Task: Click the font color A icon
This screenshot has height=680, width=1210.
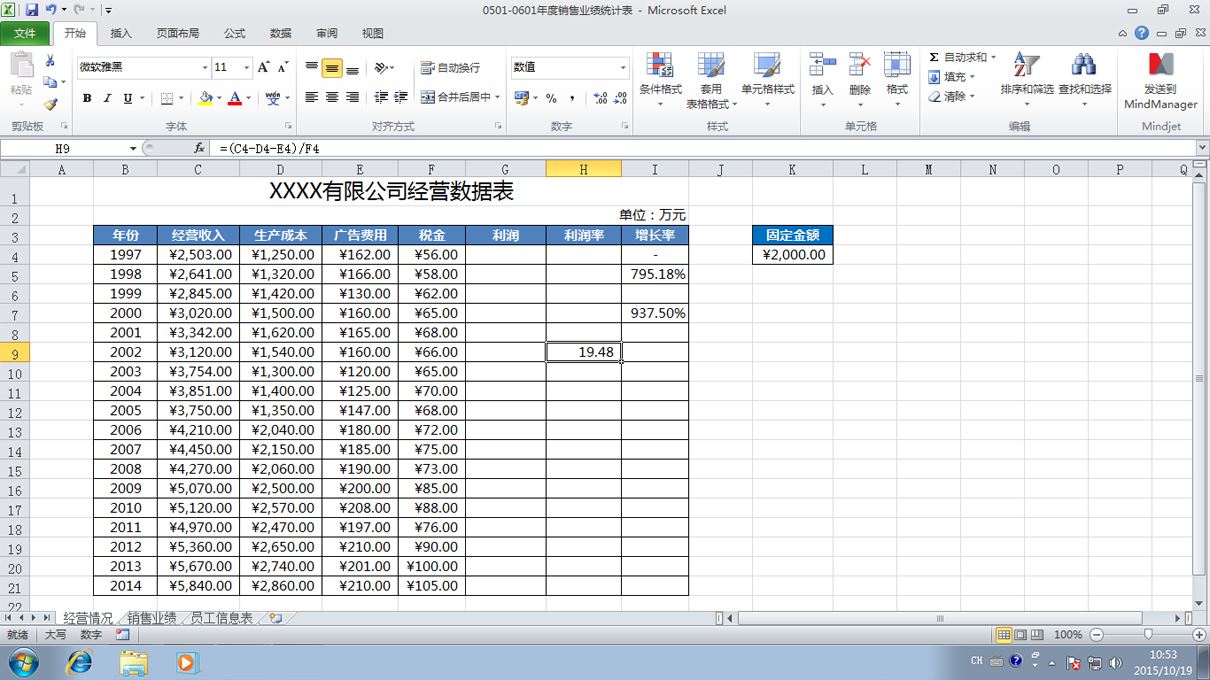Action: point(235,98)
